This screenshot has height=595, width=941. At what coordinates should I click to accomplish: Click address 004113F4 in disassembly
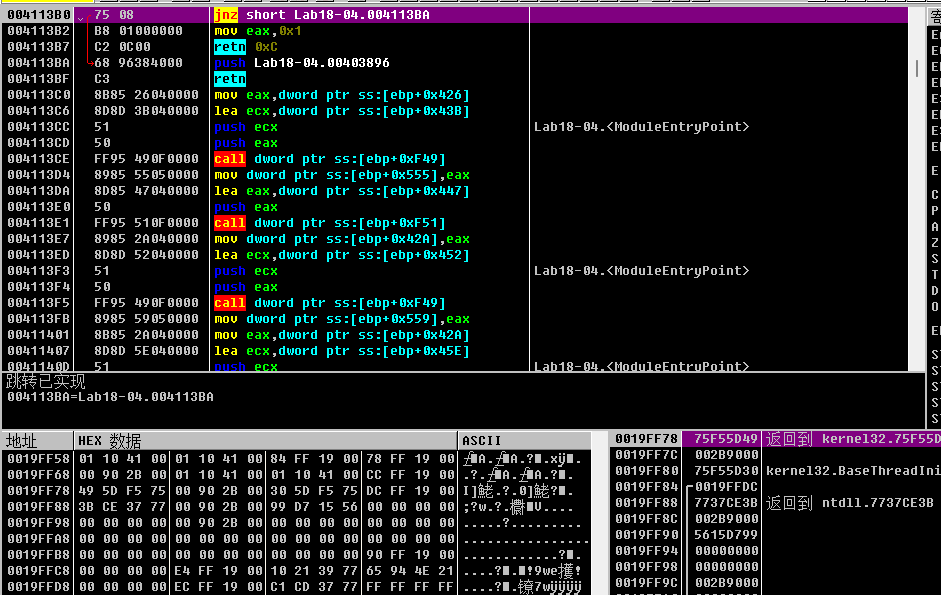click(x=38, y=287)
